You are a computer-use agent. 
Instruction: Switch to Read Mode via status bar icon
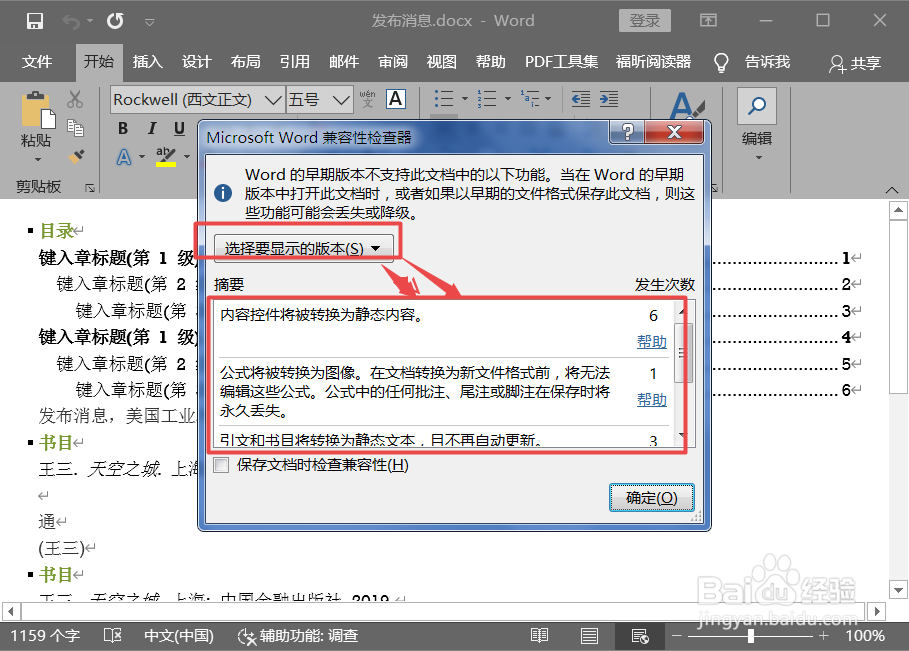(539, 635)
